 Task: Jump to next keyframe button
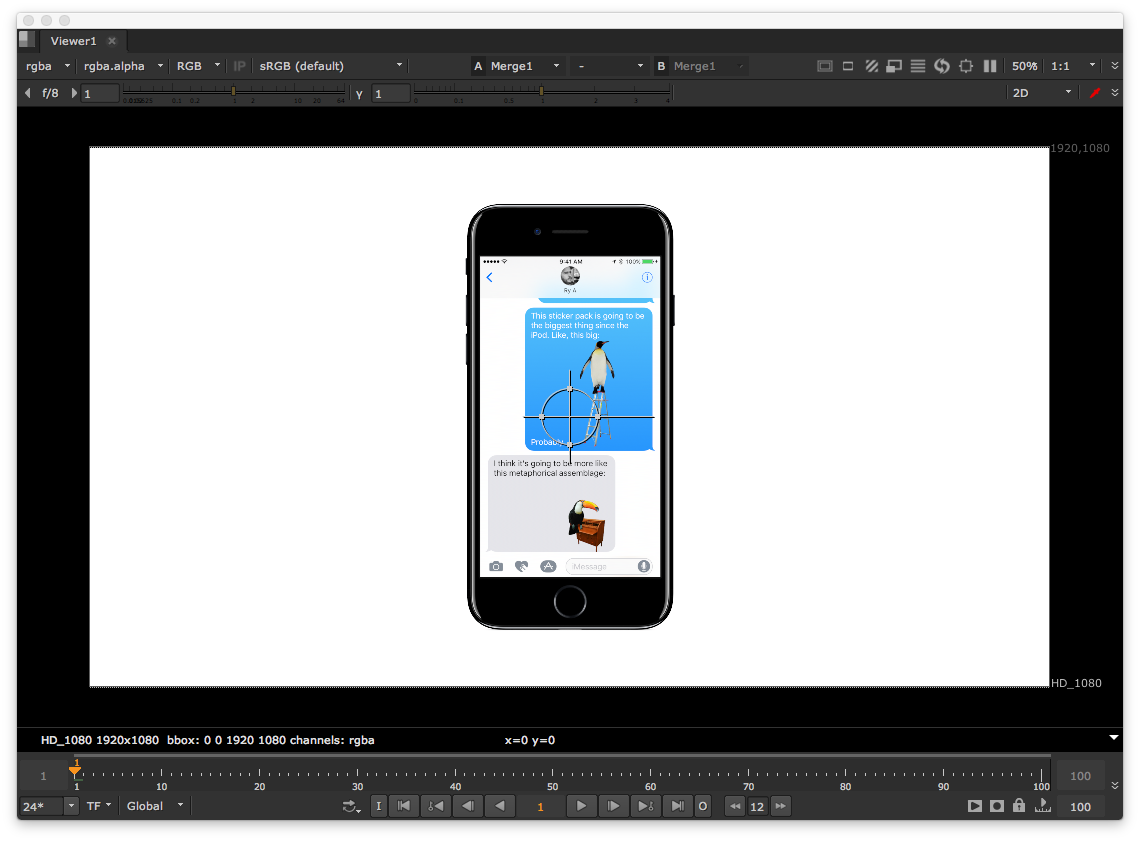(x=645, y=805)
